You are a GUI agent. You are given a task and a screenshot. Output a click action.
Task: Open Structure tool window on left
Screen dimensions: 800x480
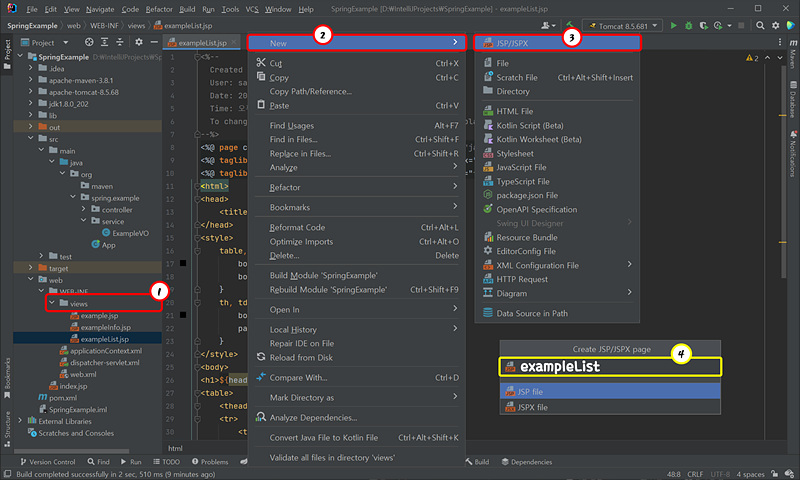(x=7, y=428)
